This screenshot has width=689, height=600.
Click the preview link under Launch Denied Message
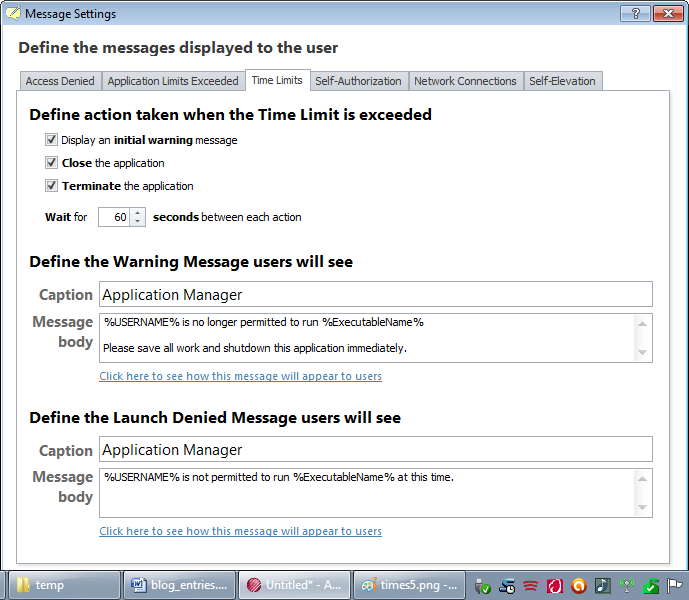[x=240, y=532]
